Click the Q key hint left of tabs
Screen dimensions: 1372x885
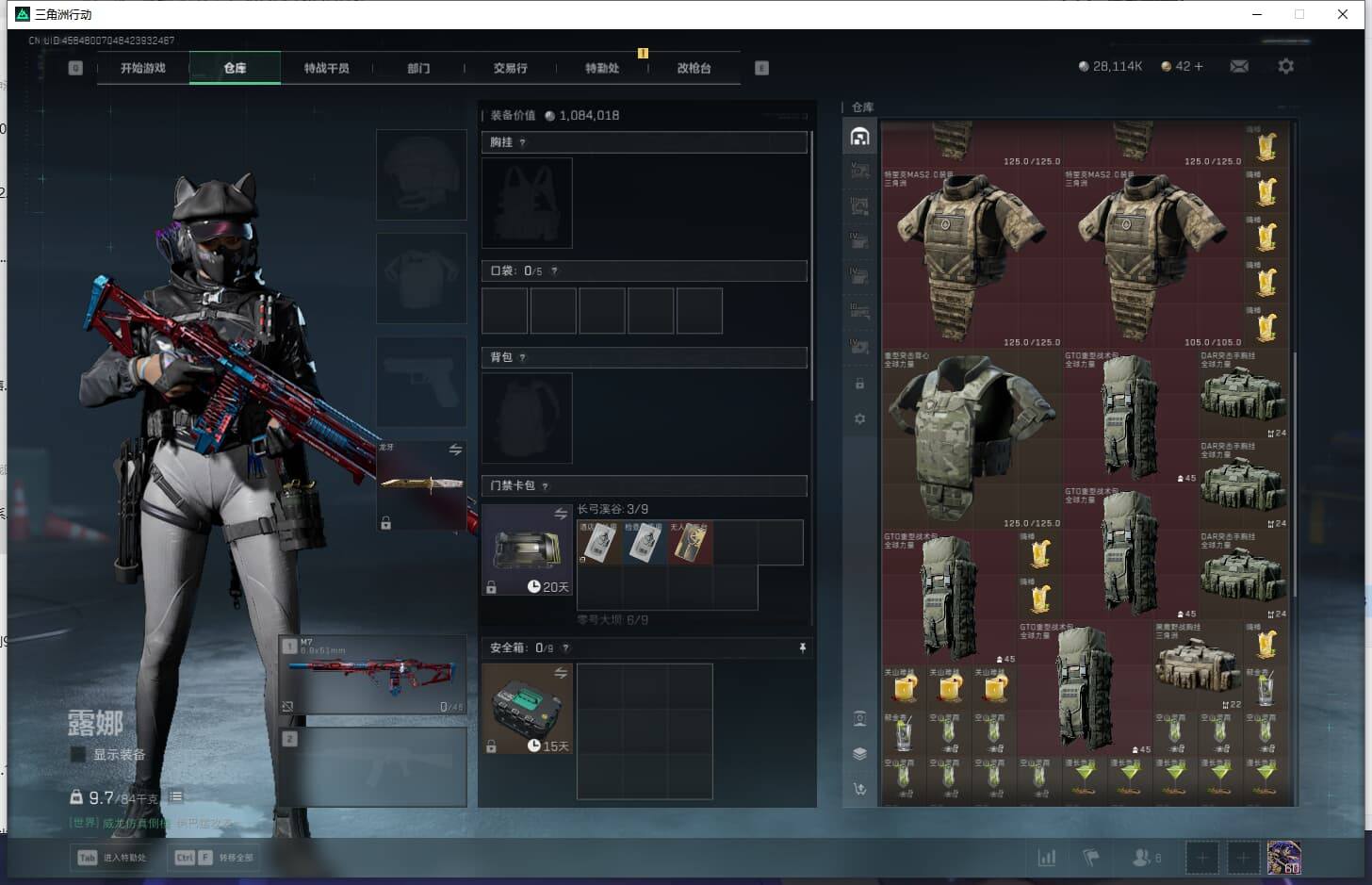click(x=75, y=68)
